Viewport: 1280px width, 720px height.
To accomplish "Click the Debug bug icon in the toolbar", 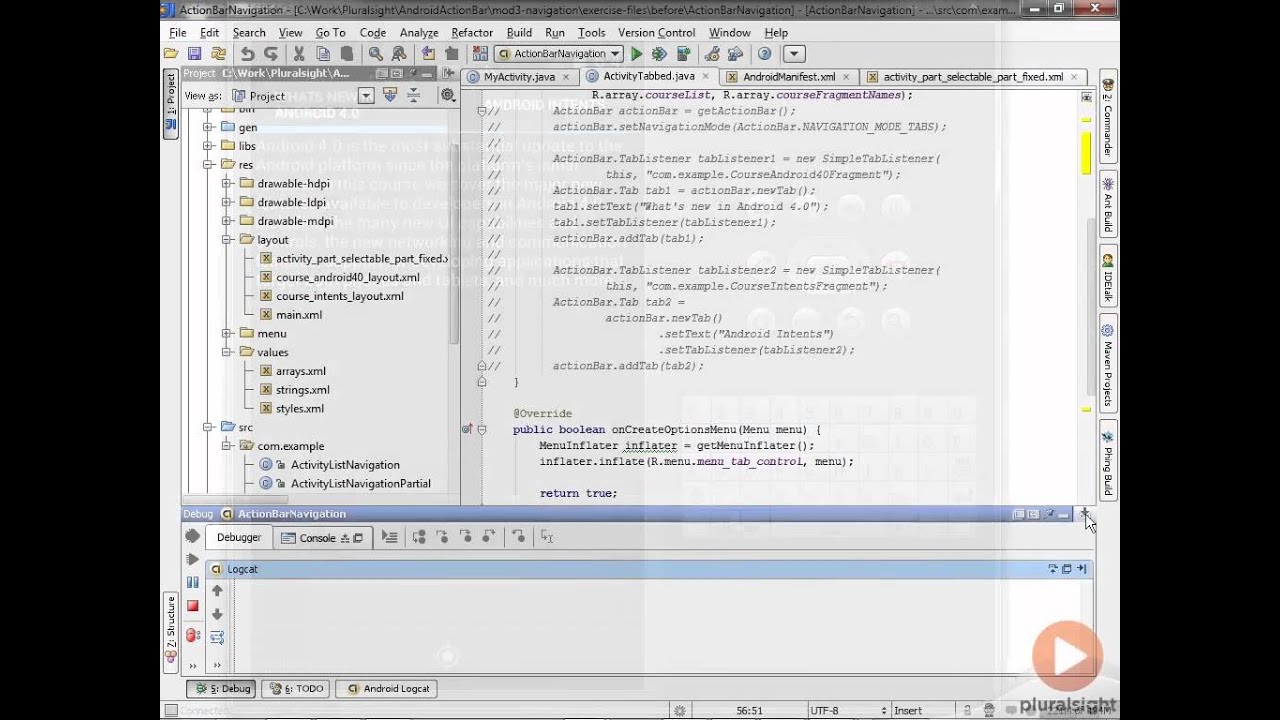I will [659, 54].
